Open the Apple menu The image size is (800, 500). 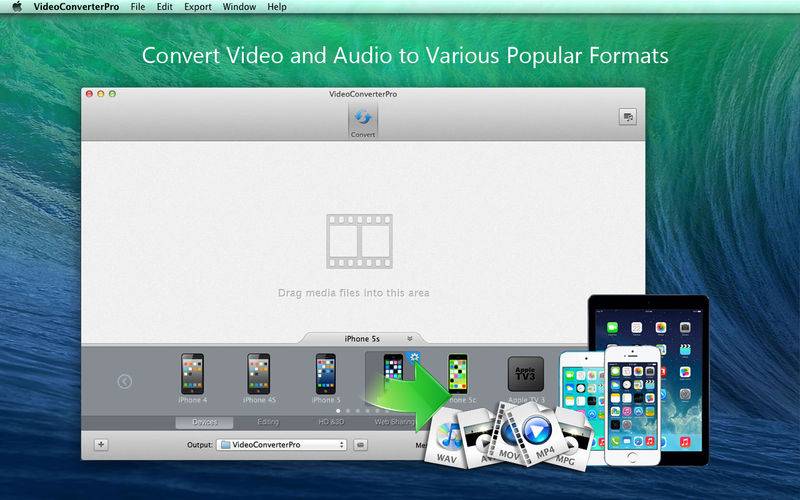pyautogui.click(x=17, y=7)
